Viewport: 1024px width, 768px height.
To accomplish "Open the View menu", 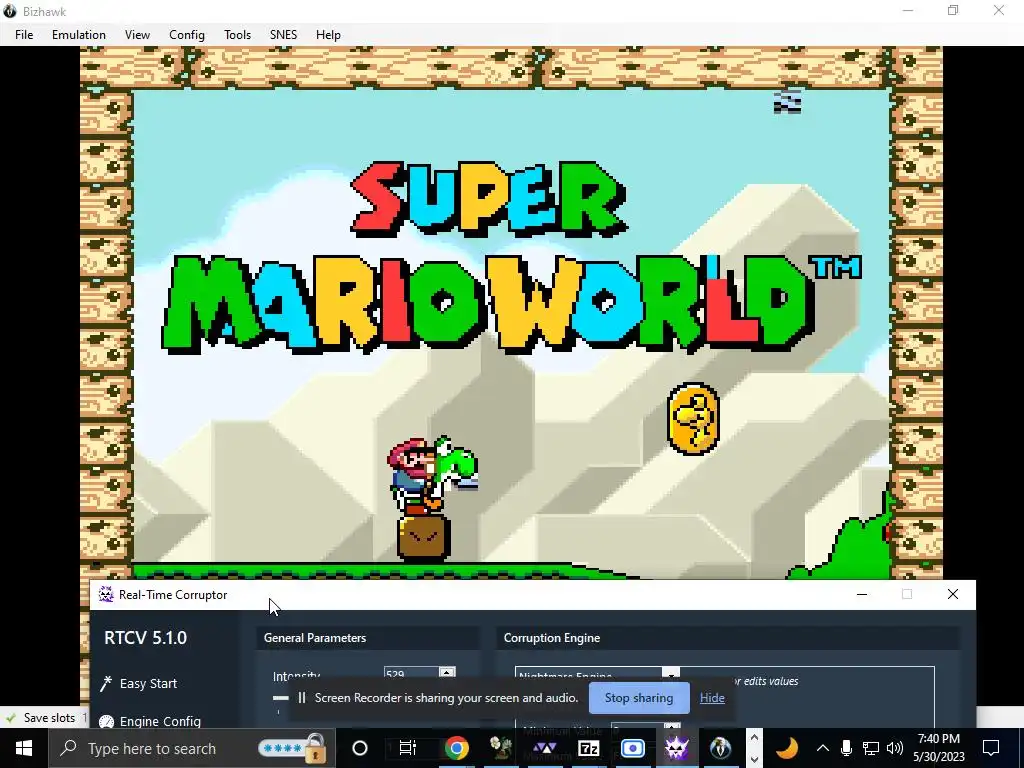I will [137, 35].
